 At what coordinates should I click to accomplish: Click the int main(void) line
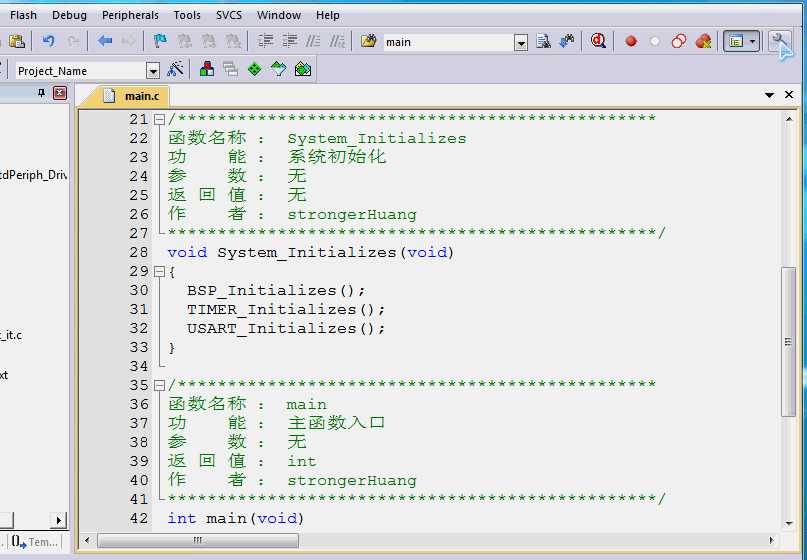236,518
